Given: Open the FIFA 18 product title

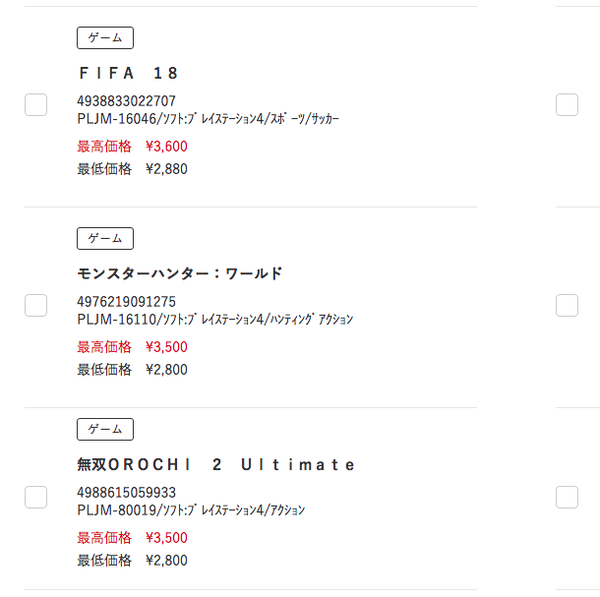Looking at the screenshot, I should click(129, 73).
